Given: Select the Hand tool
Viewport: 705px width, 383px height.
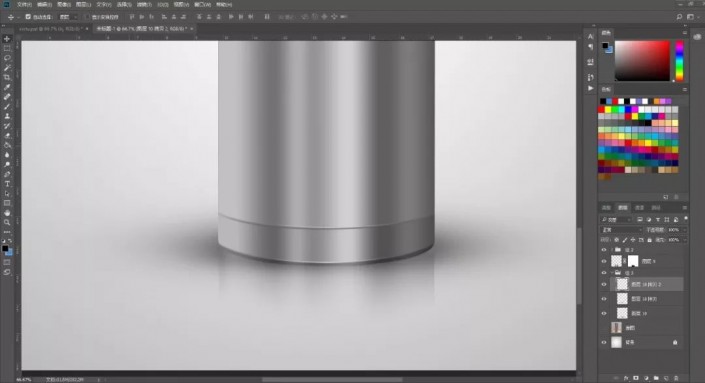Looking at the screenshot, I should point(7,213).
